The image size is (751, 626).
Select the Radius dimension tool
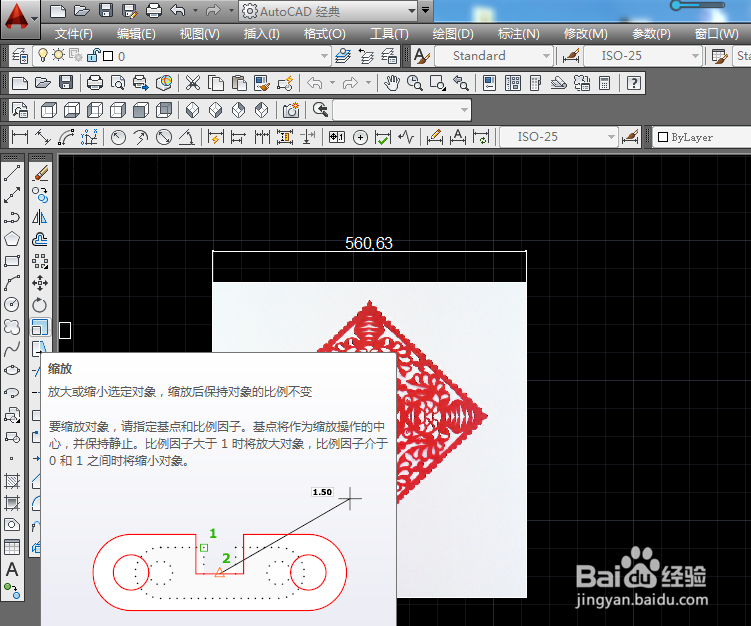[118, 137]
